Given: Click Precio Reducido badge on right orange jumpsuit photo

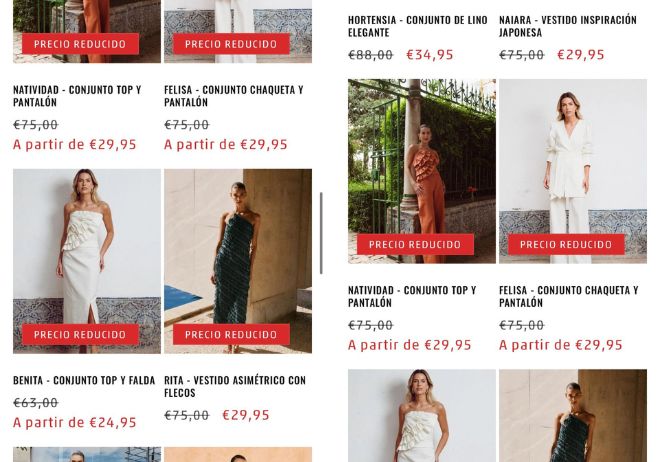Looking at the screenshot, I should 415,244.
